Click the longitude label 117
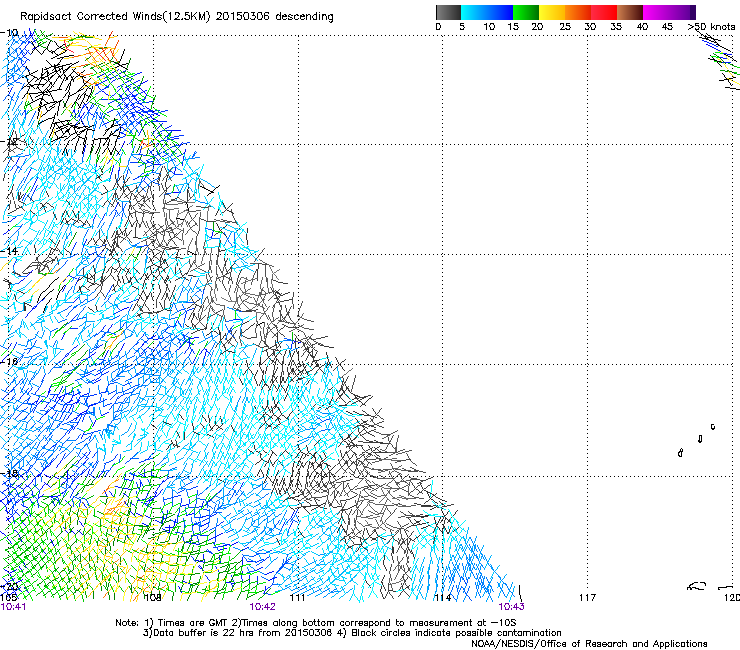Screen dimensions: 740x650 (x=587, y=598)
